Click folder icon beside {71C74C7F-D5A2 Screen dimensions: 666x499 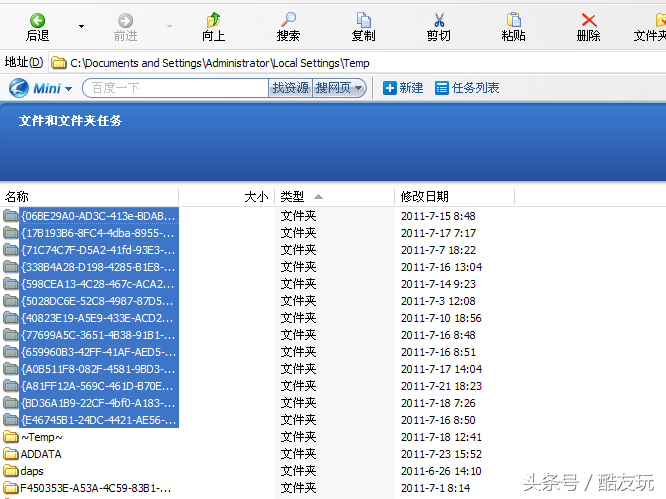coord(11,250)
